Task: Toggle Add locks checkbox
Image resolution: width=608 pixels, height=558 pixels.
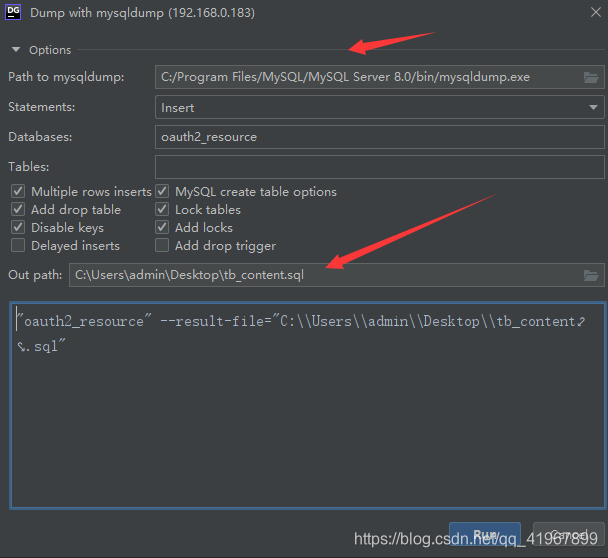Action: point(162,227)
